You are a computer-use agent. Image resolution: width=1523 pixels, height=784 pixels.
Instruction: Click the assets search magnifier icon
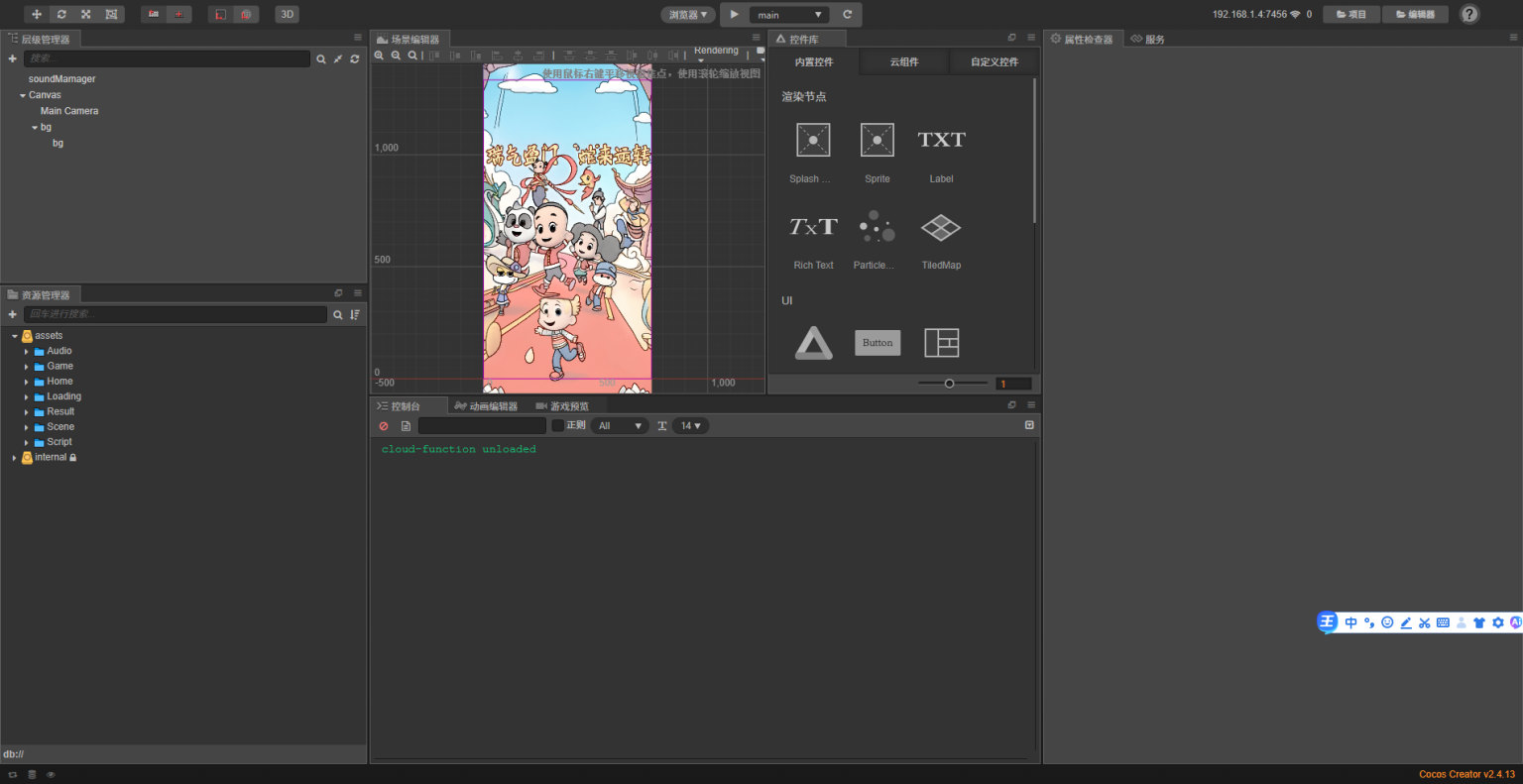[338, 314]
